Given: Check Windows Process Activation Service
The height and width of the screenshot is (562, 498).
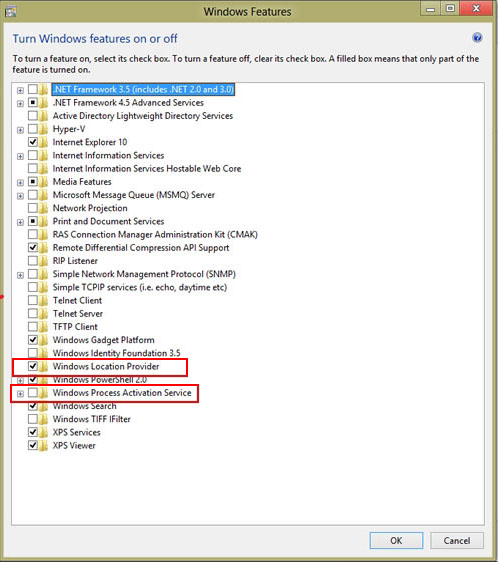Looking at the screenshot, I should pyautogui.click(x=33, y=393).
